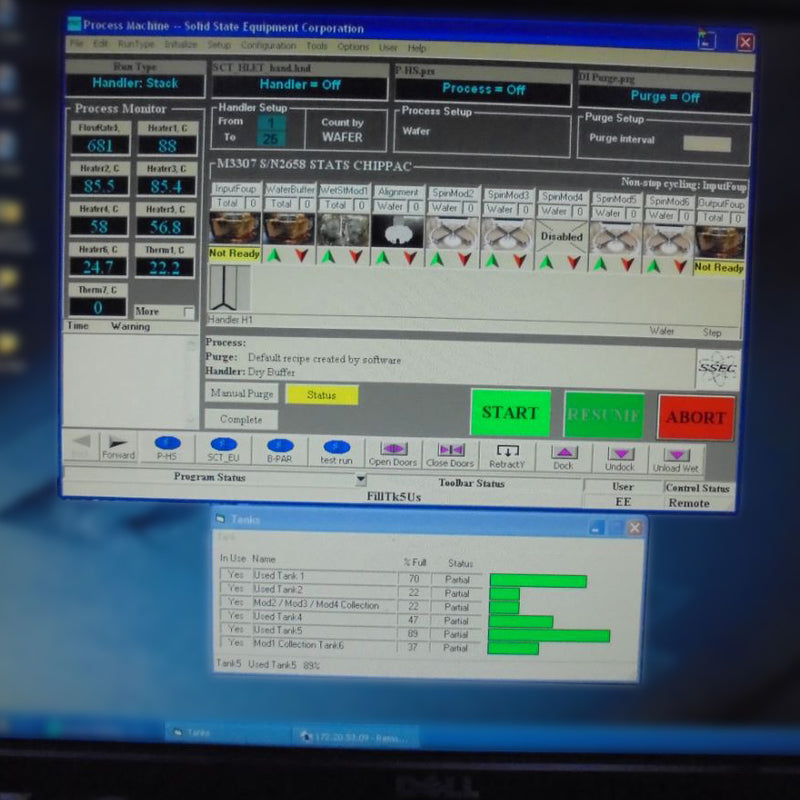This screenshot has height=800, width=800.
Task: Click the red down arrow under WaferBuffer
Action: pyautogui.click(x=302, y=255)
